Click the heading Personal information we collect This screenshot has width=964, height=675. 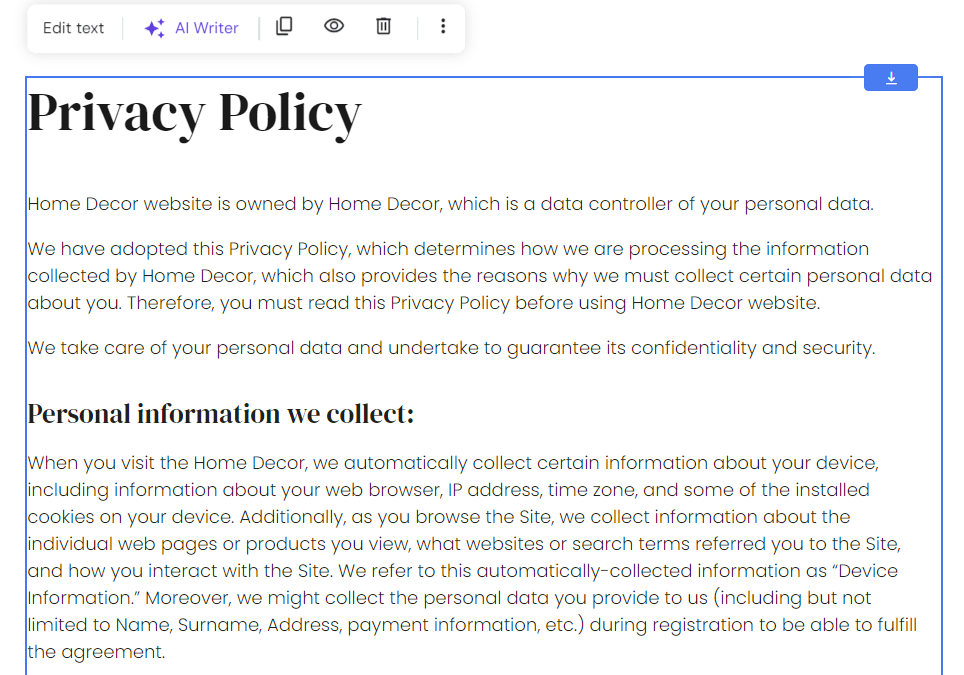pos(221,412)
